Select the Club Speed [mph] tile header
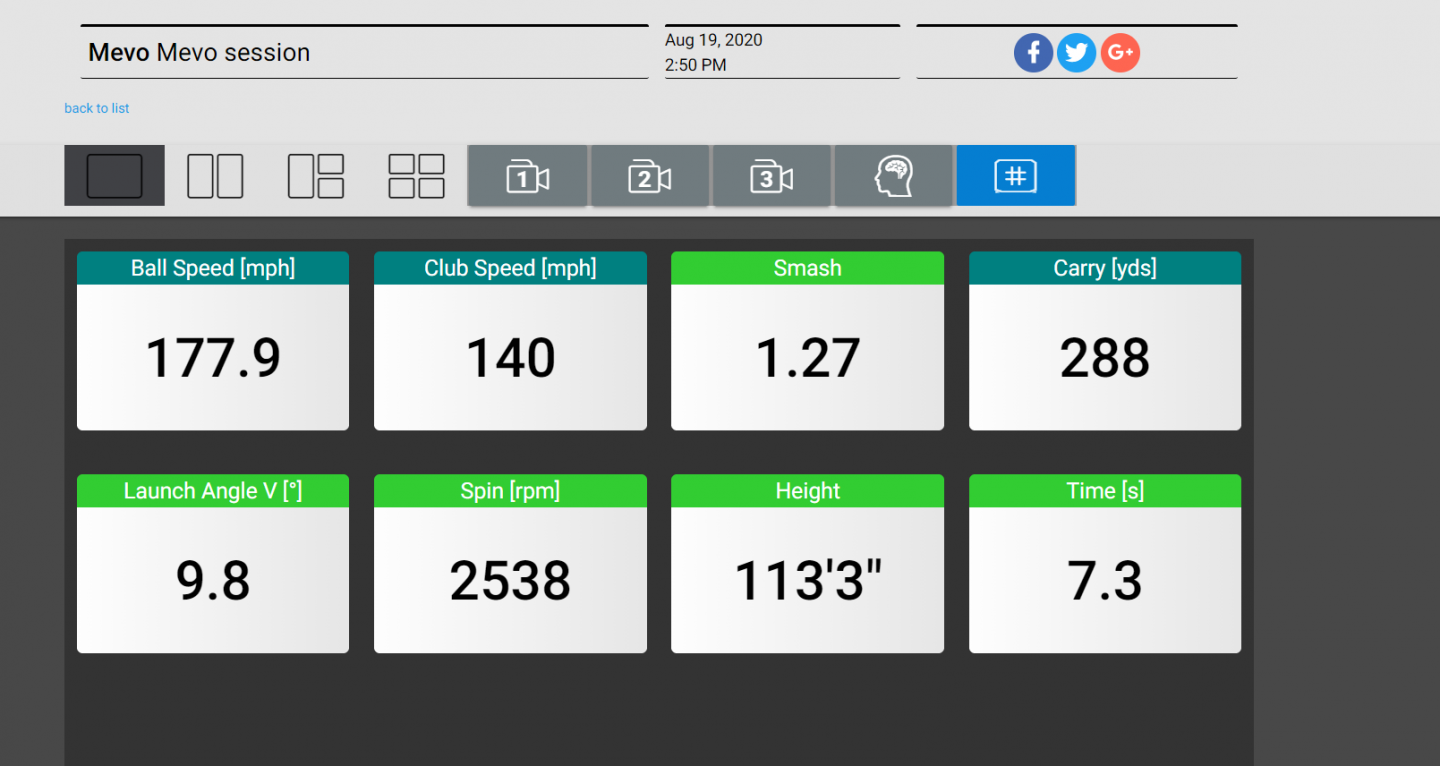Viewport: 1440px width, 766px height. (510, 268)
